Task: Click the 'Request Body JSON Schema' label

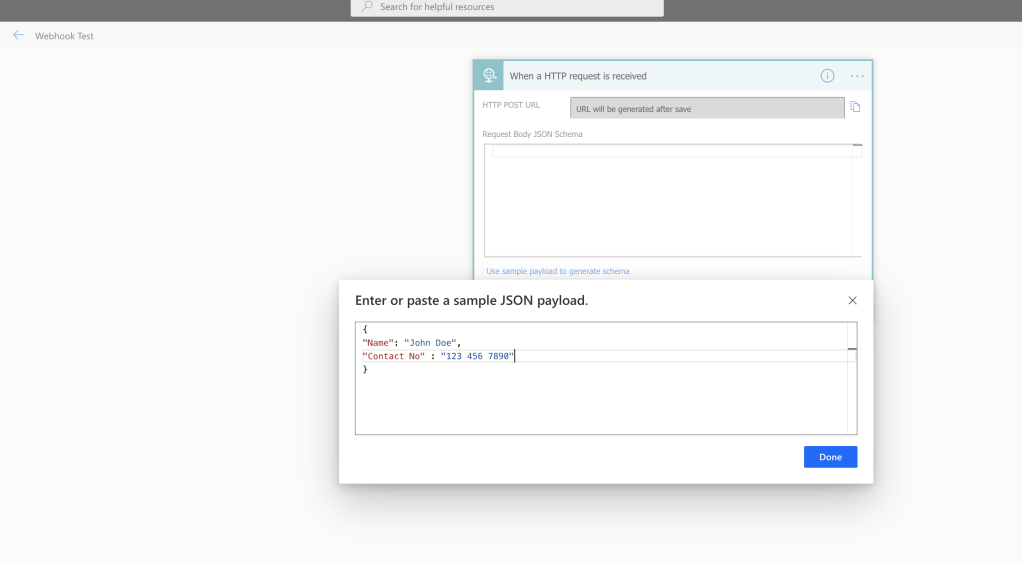Action: coord(532,134)
